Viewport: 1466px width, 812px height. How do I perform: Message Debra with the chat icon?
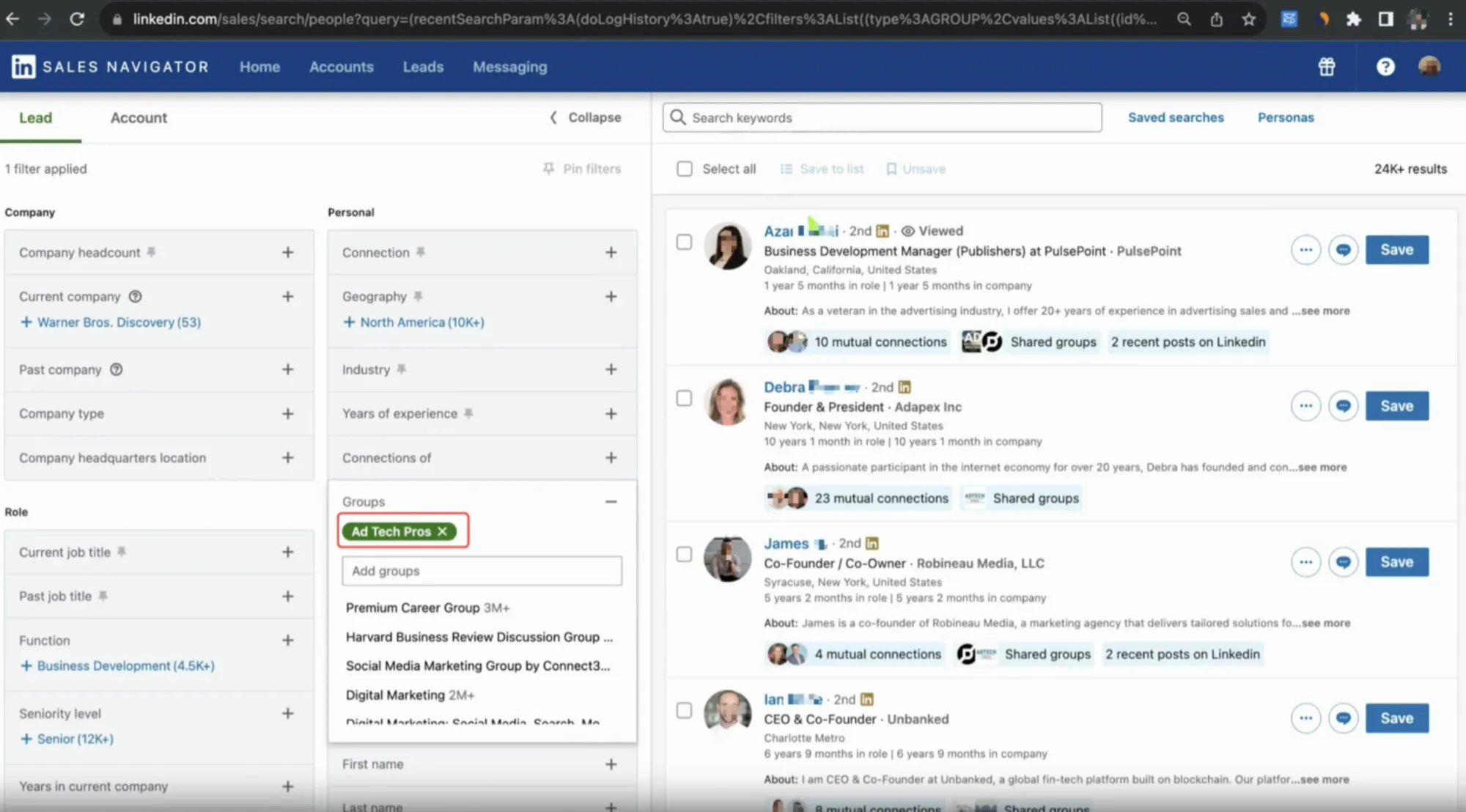1344,406
